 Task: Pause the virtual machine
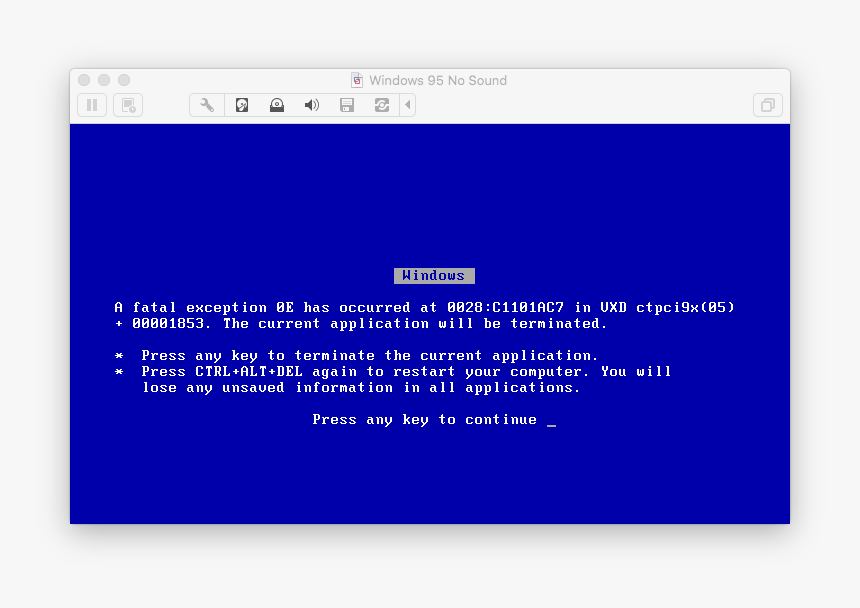(92, 105)
